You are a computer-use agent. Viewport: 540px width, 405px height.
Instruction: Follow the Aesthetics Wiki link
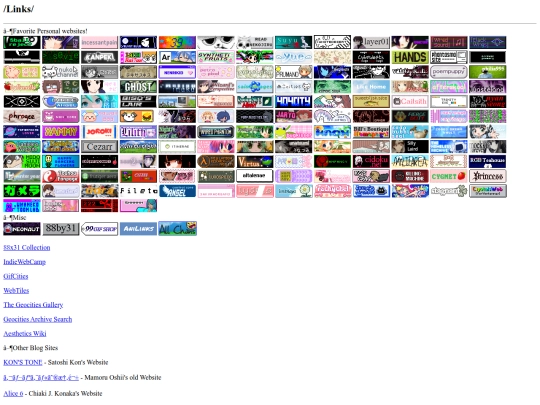coord(25,333)
